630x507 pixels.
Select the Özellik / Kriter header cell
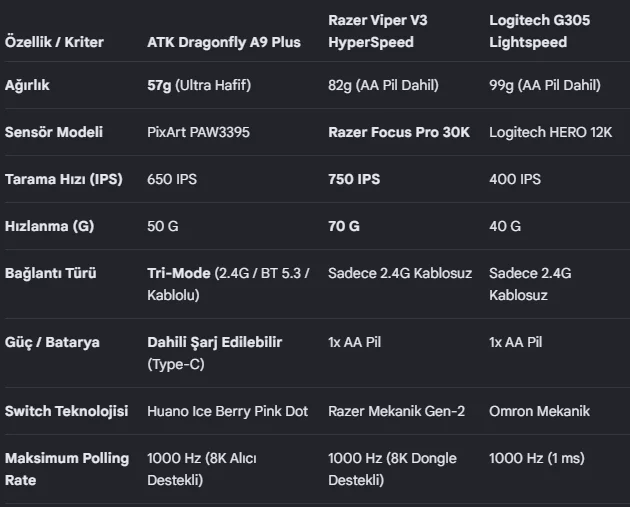[54, 42]
